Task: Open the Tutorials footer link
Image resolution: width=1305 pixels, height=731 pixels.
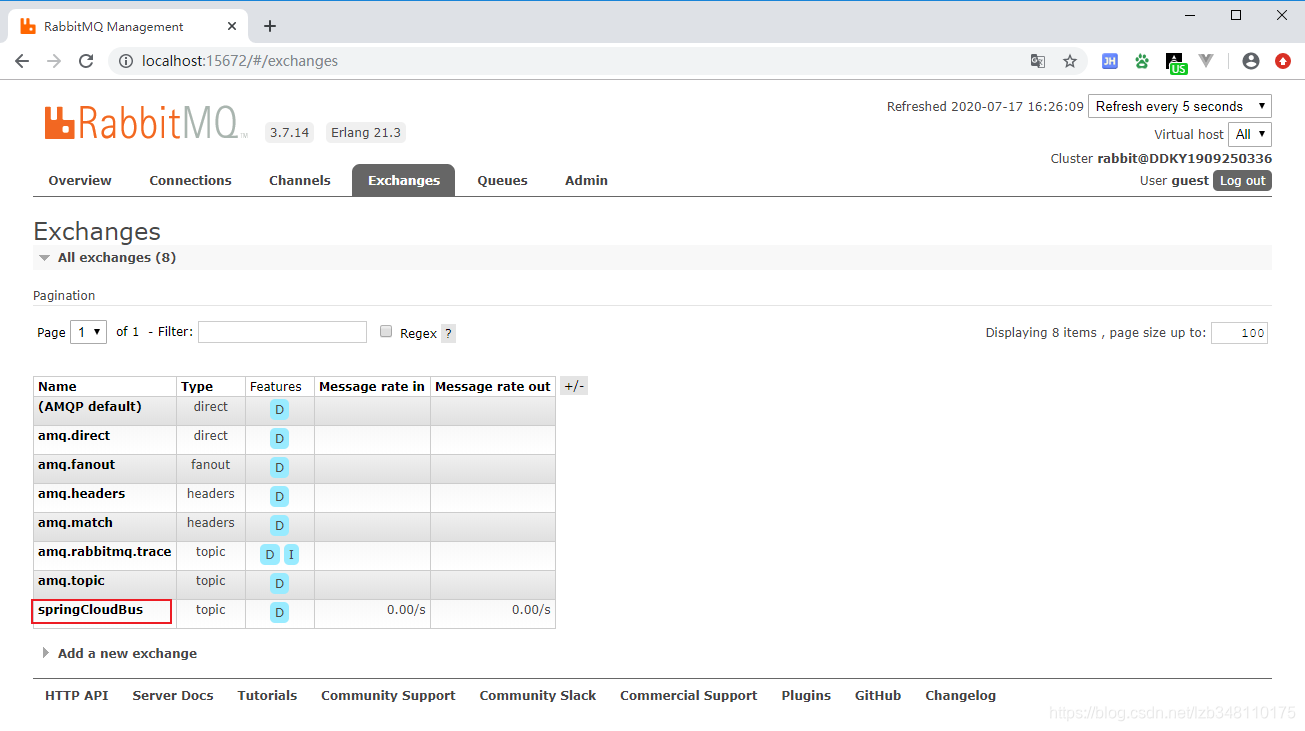Action: click(x=267, y=695)
